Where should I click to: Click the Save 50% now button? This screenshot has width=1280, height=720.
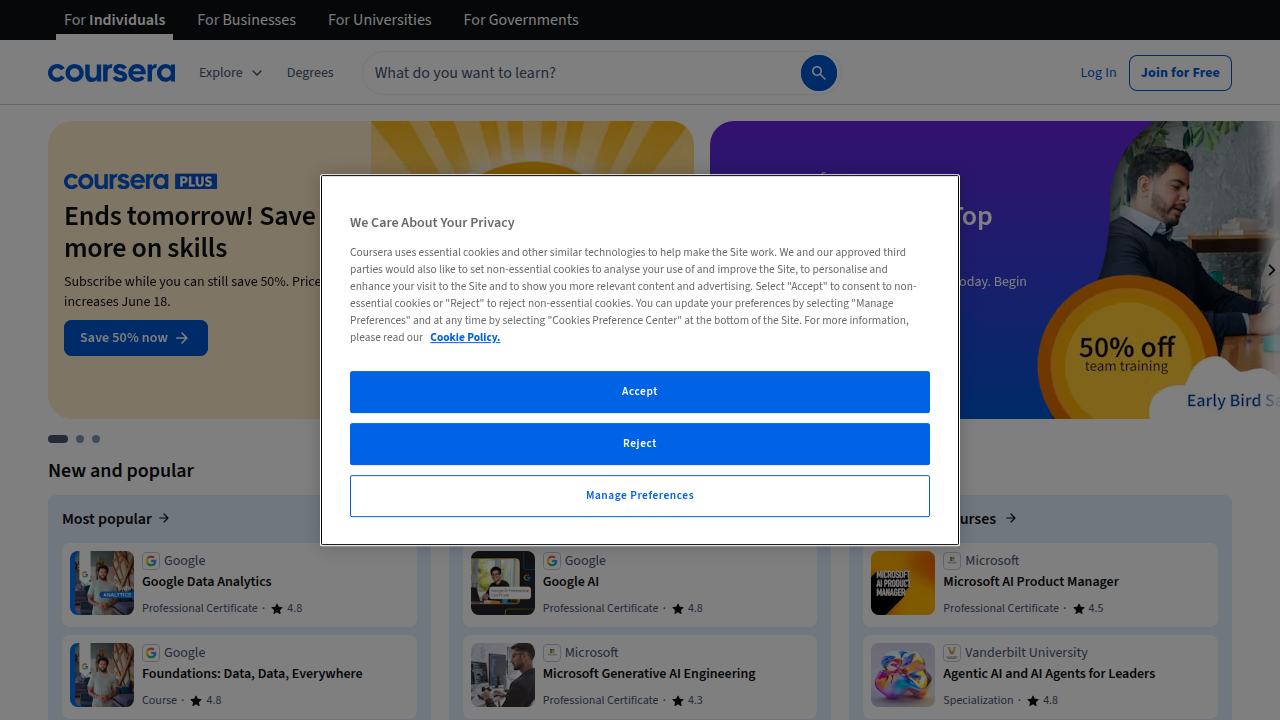click(136, 338)
